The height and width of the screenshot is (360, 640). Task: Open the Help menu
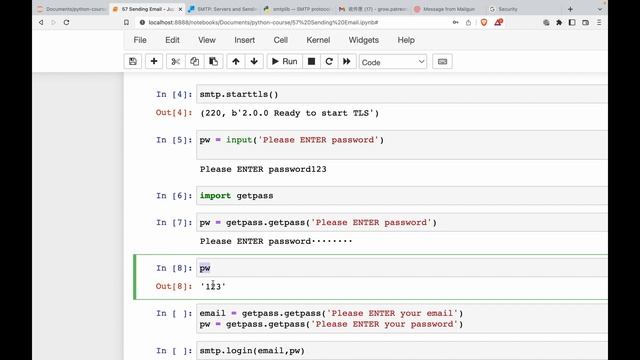coord(406,40)
